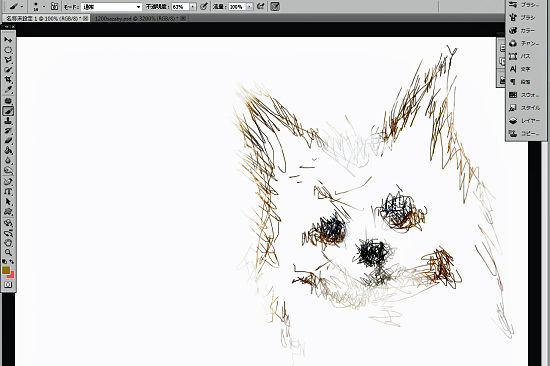Screen dimensions: 550x366
Task: Open the Channels panel (チャン)
Action: click(x=525, y=43)
